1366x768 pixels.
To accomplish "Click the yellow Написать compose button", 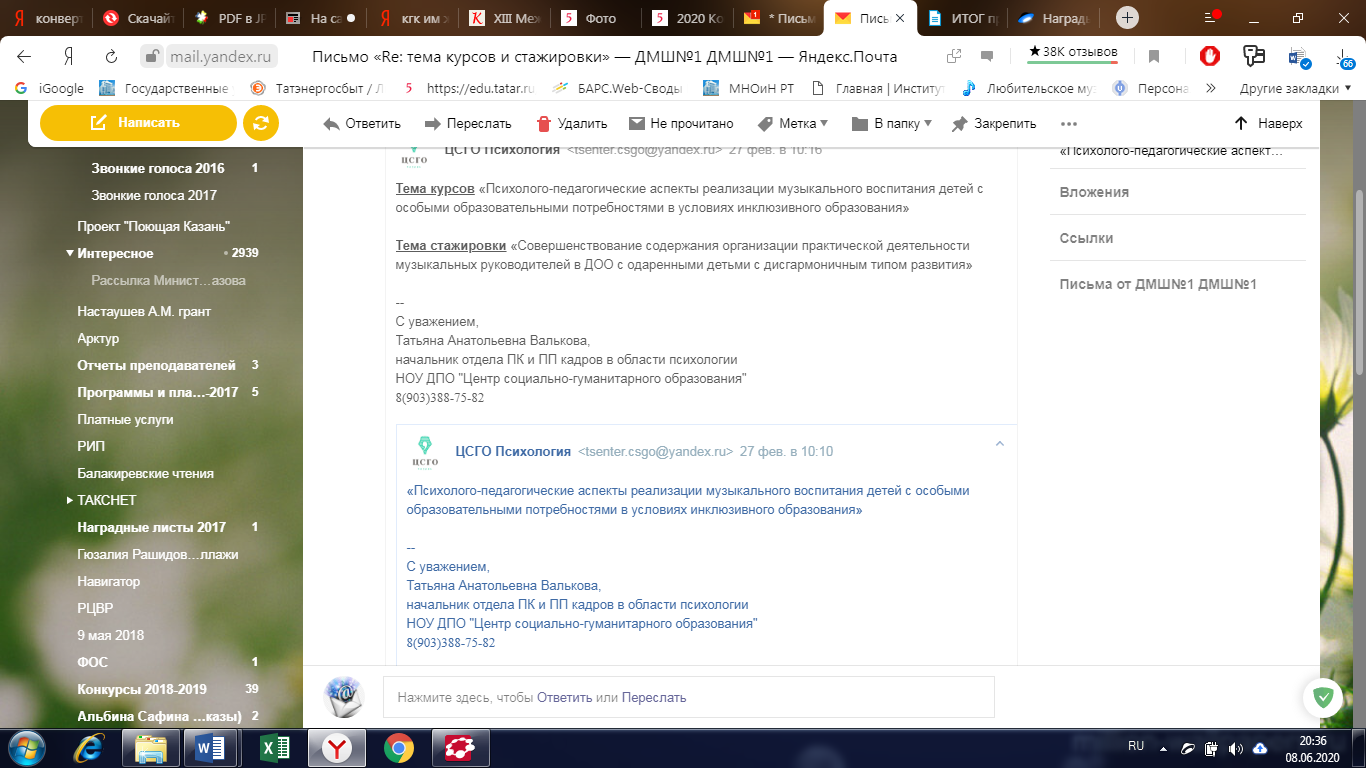I will click(x=137, y=123).
